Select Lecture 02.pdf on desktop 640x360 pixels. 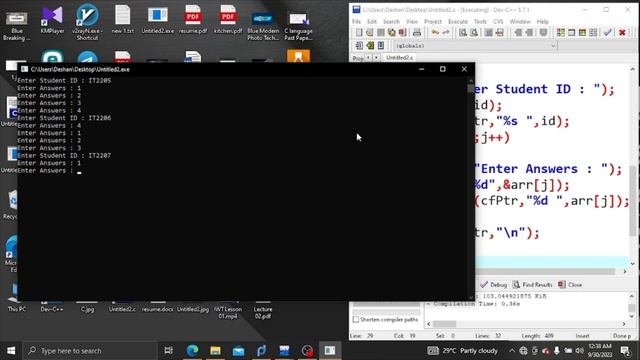(263, 312)
